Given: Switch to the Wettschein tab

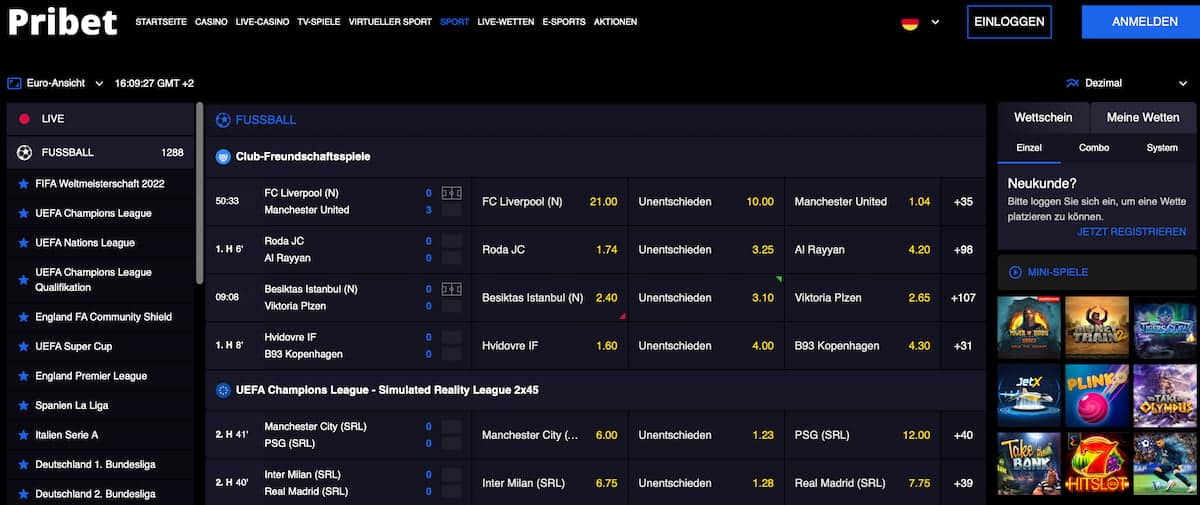Looking at the screenshot, I should tap(1043, 118).
